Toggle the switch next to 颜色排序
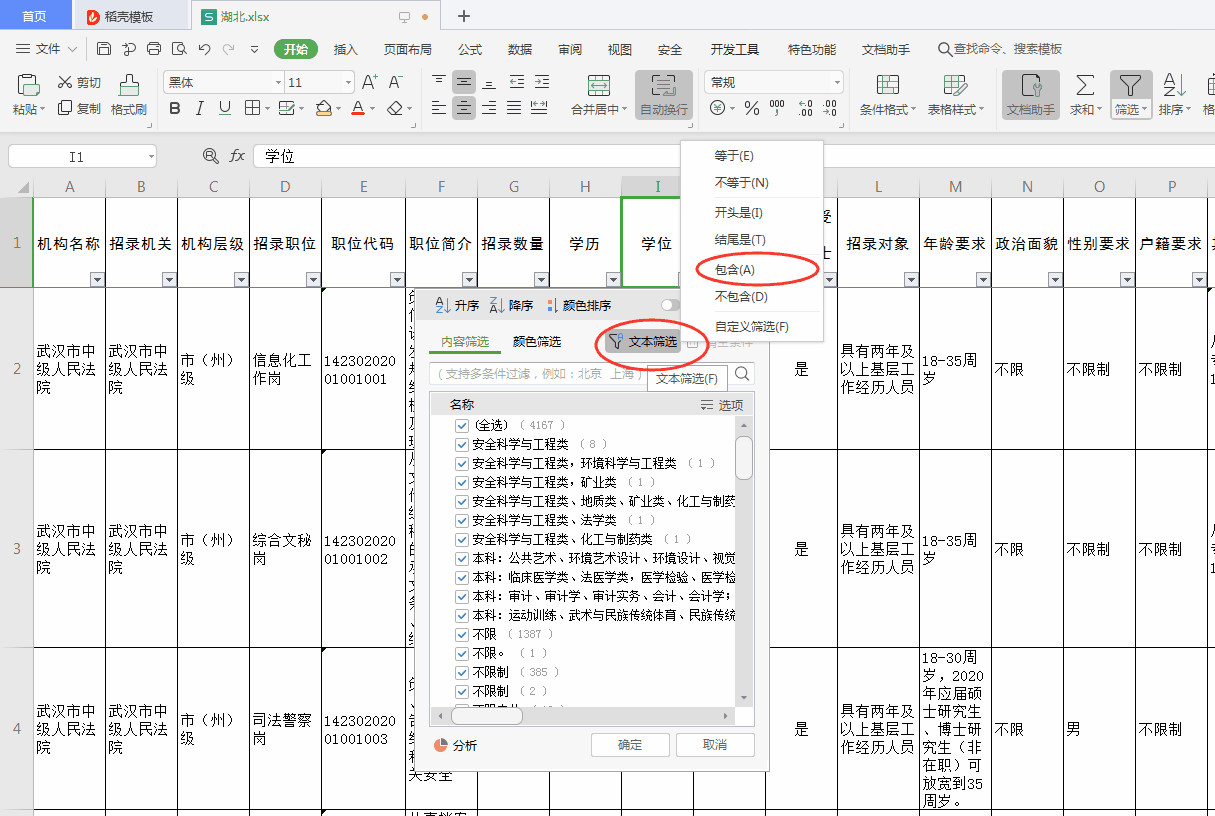The height and width of the screenshot is (816, 1215). pos(672,305)
